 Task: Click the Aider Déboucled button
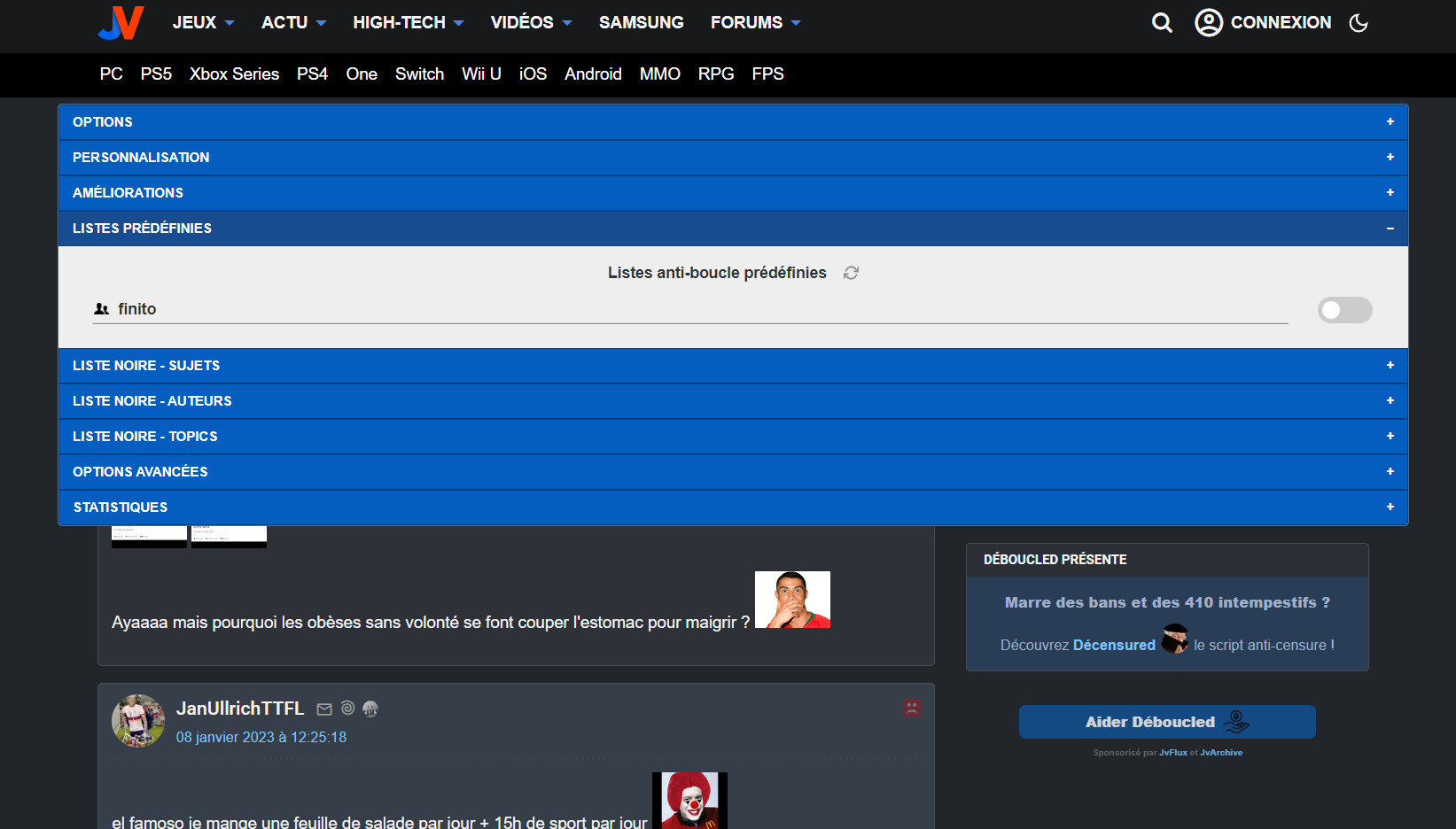(1167, 722)
